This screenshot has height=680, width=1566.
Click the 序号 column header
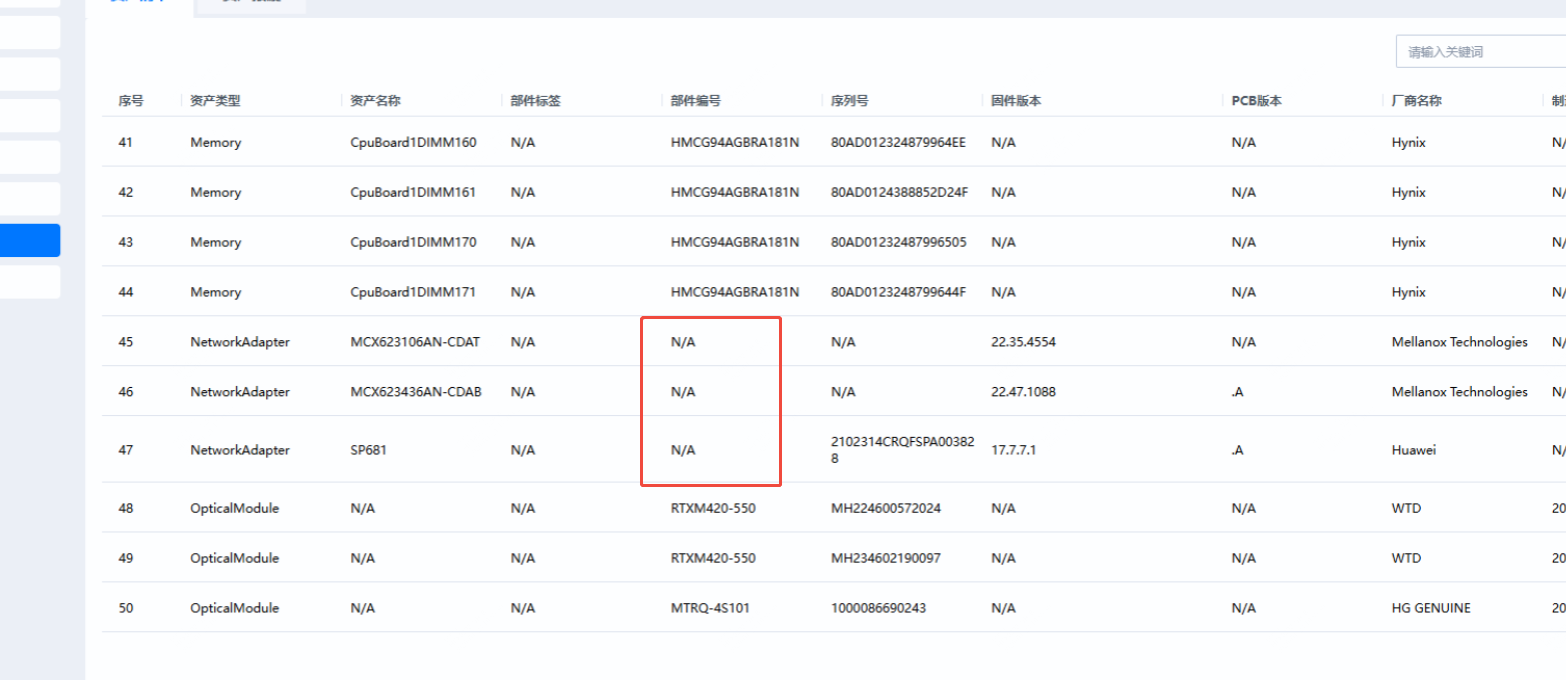131,101
